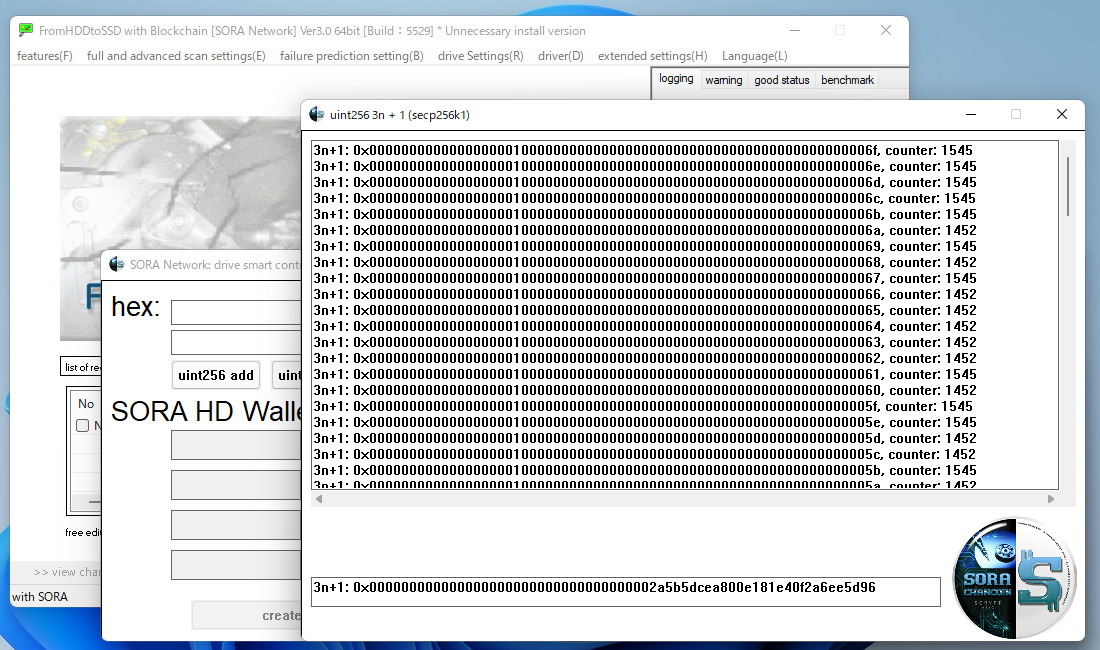Image resolution: width=1100 pixels, height=650 pixels.
Task: Open failure prediction setting(B) menu
Action: (351, 56)
